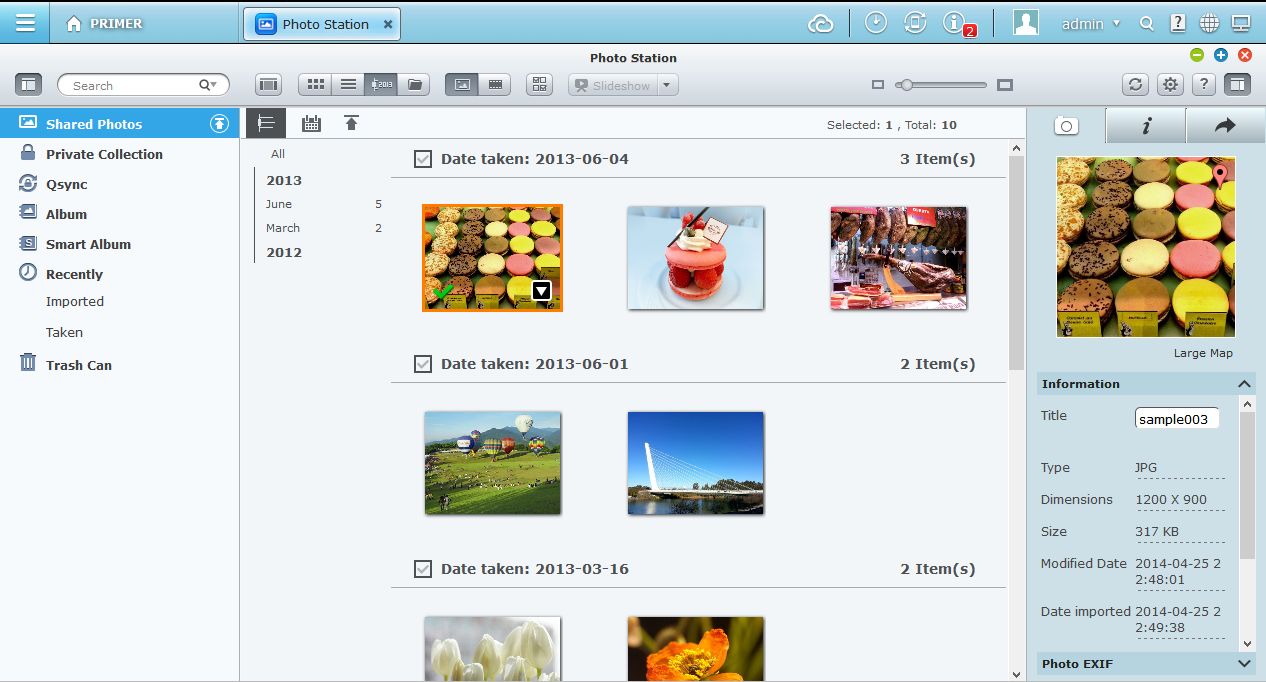Toggle checkbox for Date taken 2013-06-04
The image size is (1266, 682).
[x=423, y=159]
